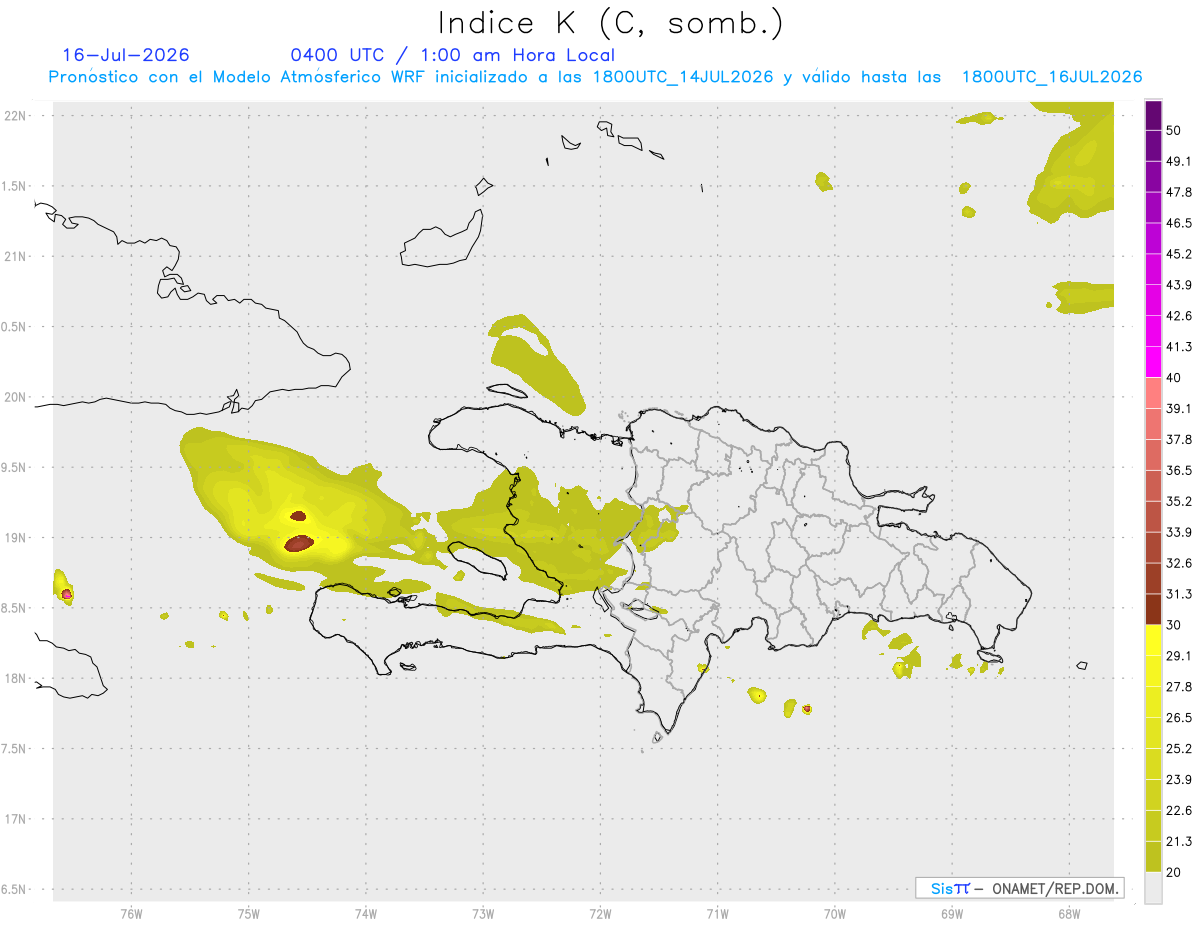Viewport: 1200px width, 927px height.
Task: Click the pink hotspot at the map's left edge
Action: click(67, 594)
